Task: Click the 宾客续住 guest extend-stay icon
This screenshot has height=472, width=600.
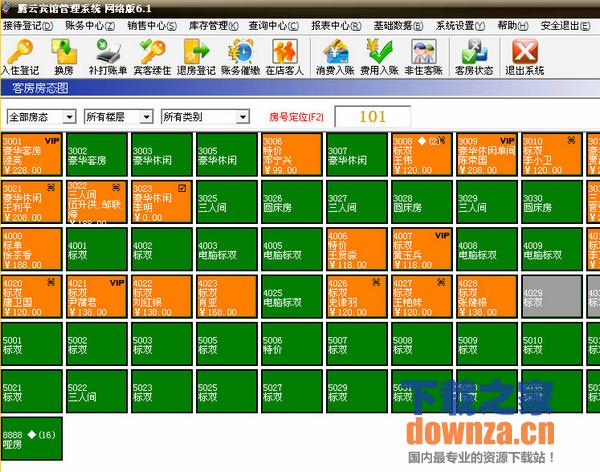Action: 152,56
